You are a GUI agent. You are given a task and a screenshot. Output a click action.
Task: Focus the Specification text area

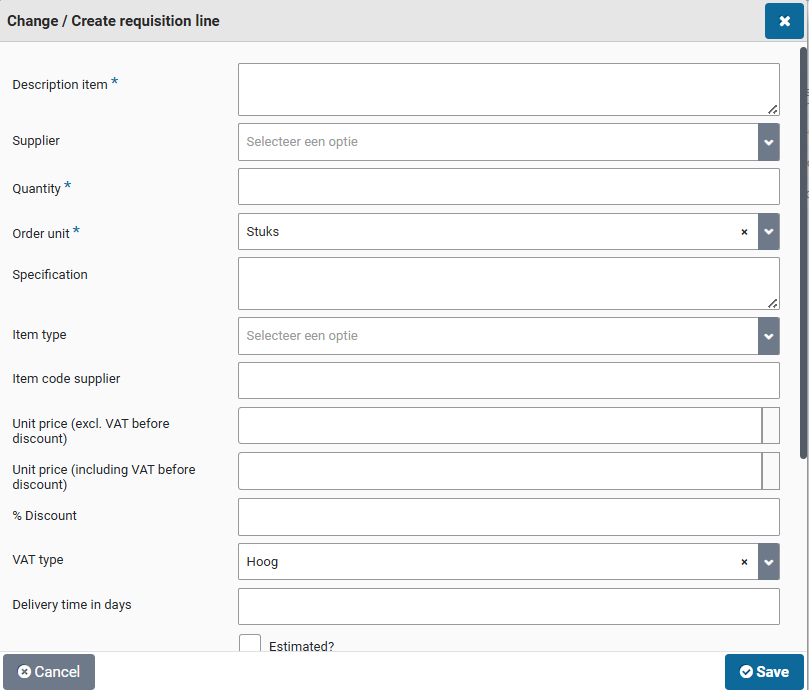point(508,283)
